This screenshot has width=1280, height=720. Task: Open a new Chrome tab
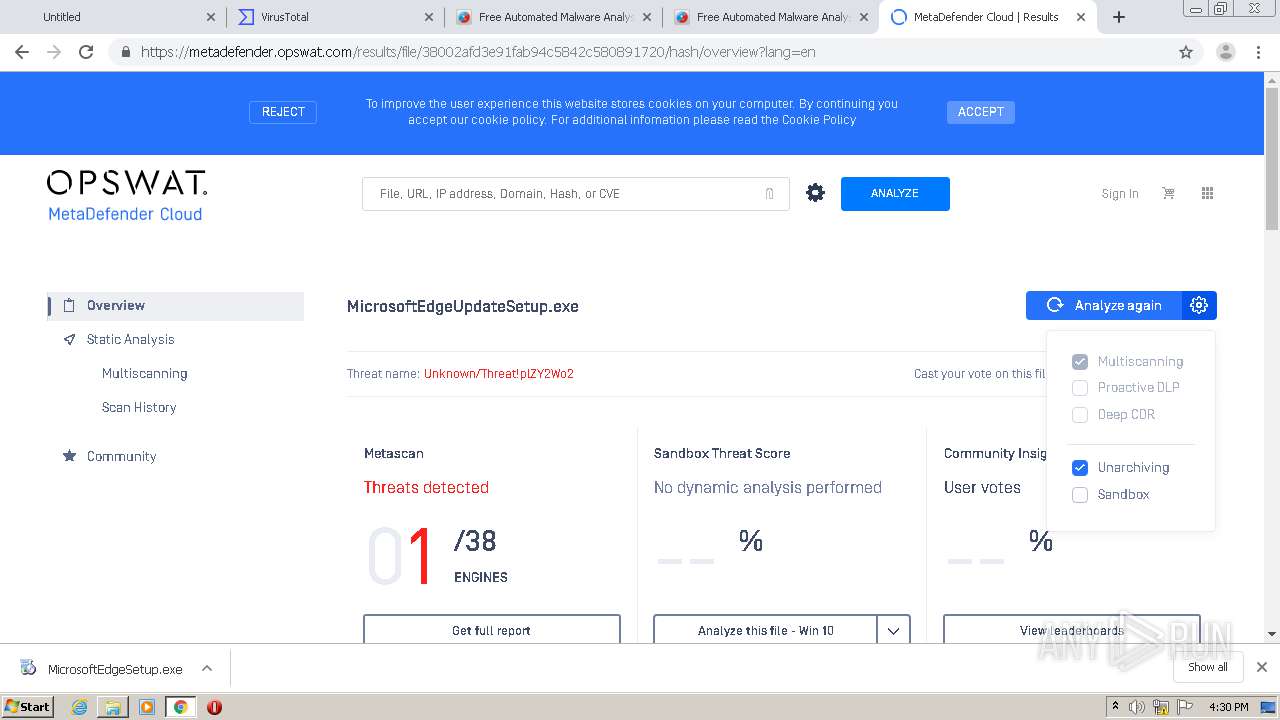[x=1119, y=17]
